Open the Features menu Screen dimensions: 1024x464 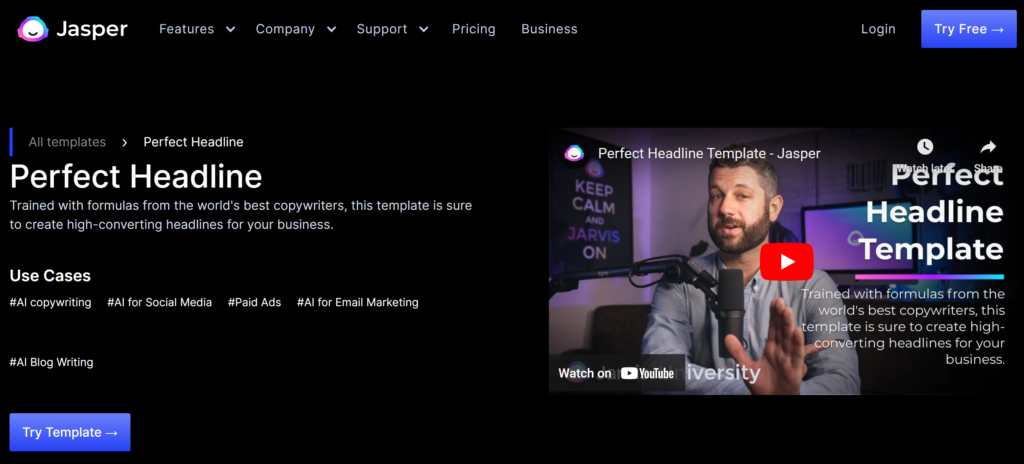click(187, 29)
